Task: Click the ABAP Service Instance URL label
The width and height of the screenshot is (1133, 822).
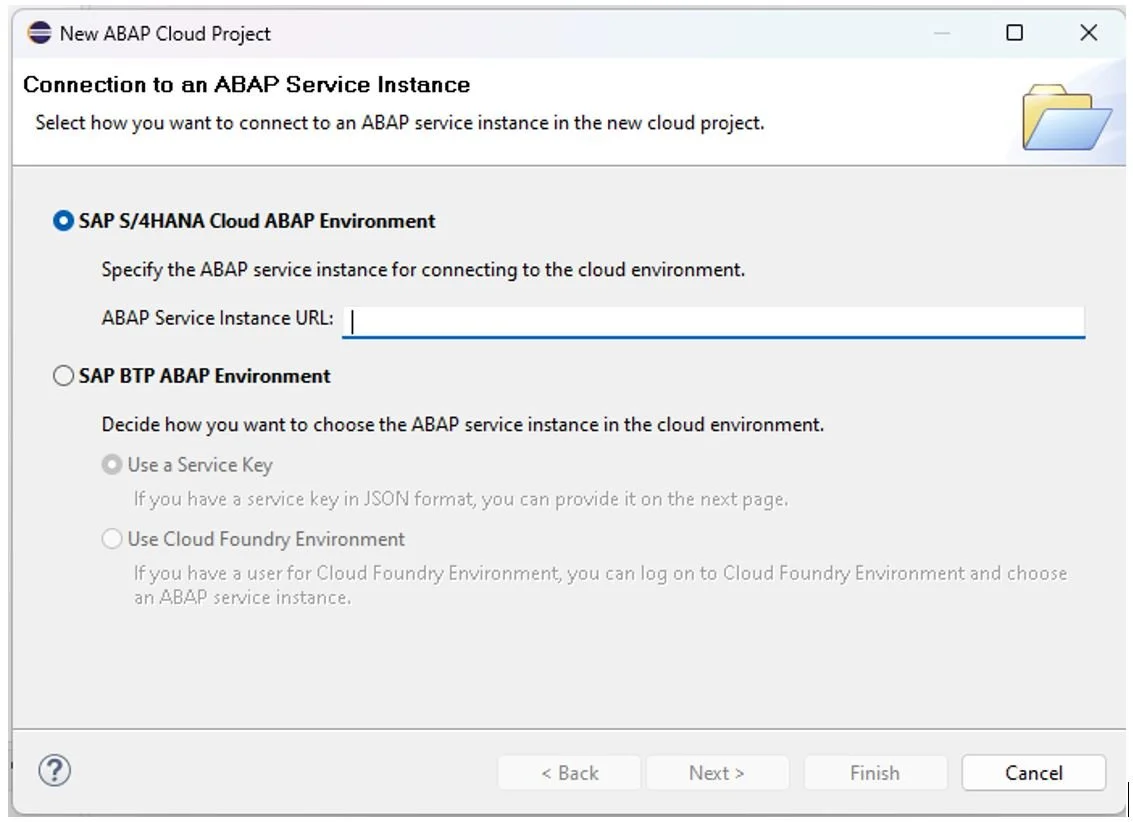Action: (x=218, y=318)
